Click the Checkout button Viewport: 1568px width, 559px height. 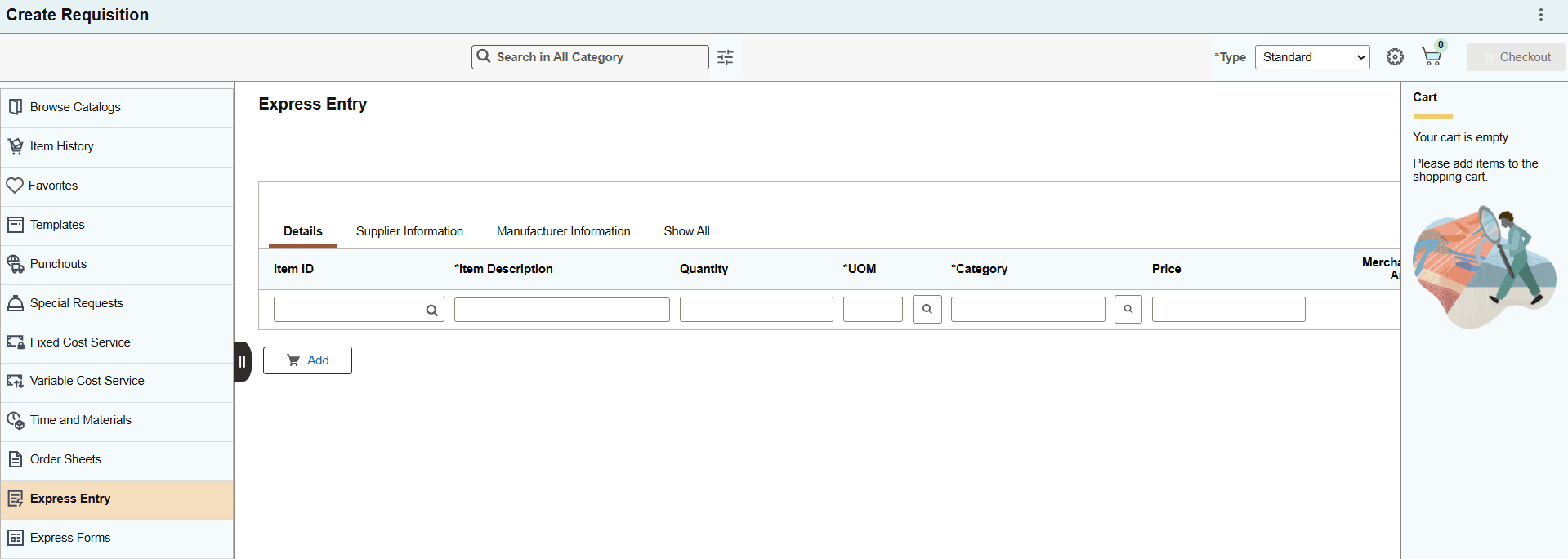point(1516,57)
